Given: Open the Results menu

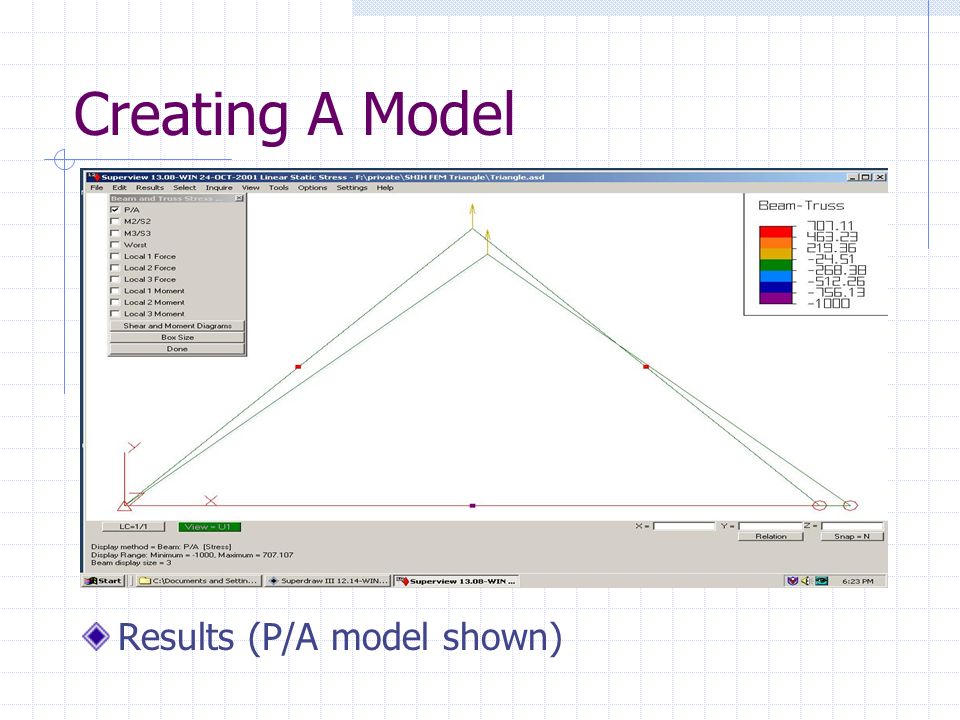Looking at the screenshot, I should [x=150, y=187].
